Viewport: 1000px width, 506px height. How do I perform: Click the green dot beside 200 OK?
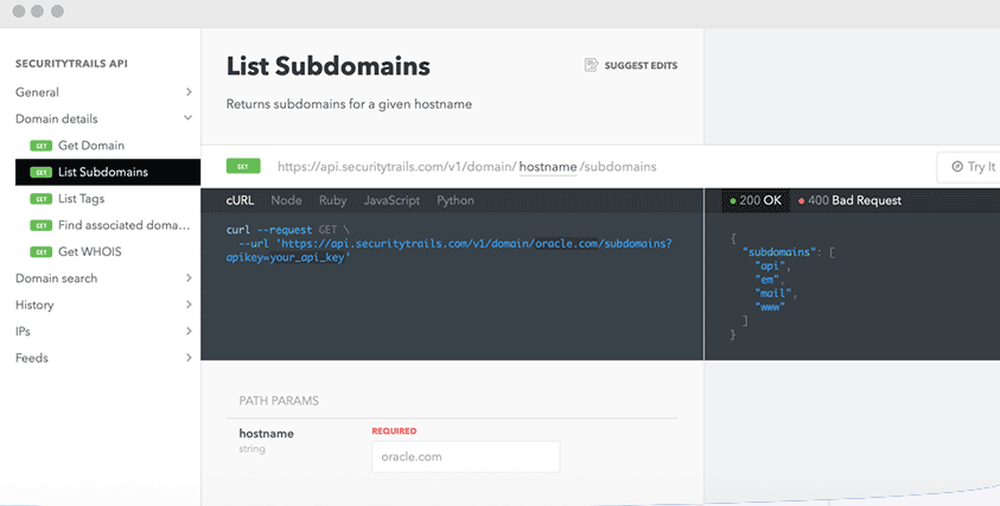pos(733,201)
